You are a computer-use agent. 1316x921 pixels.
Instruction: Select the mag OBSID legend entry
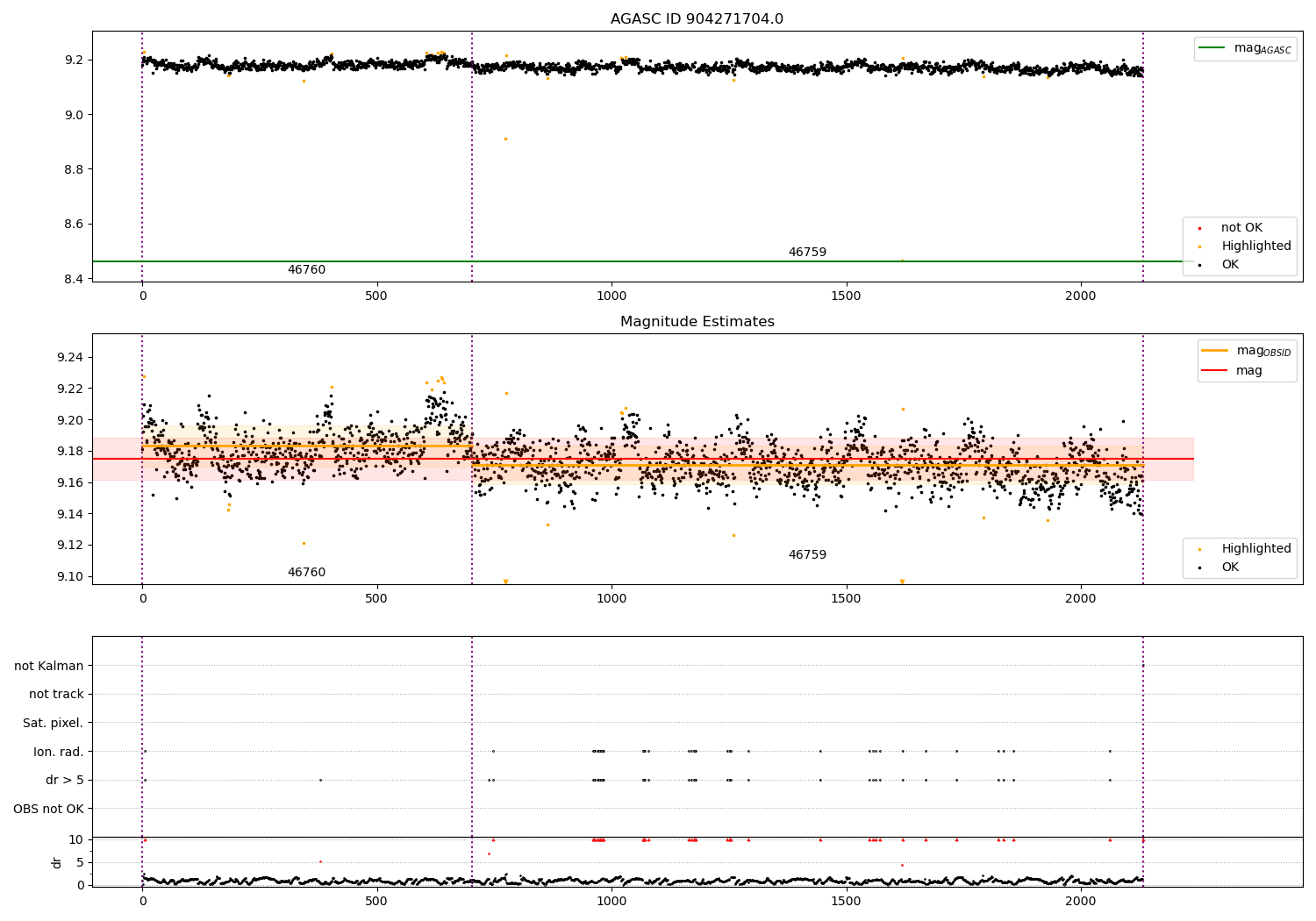point(1247,351)
